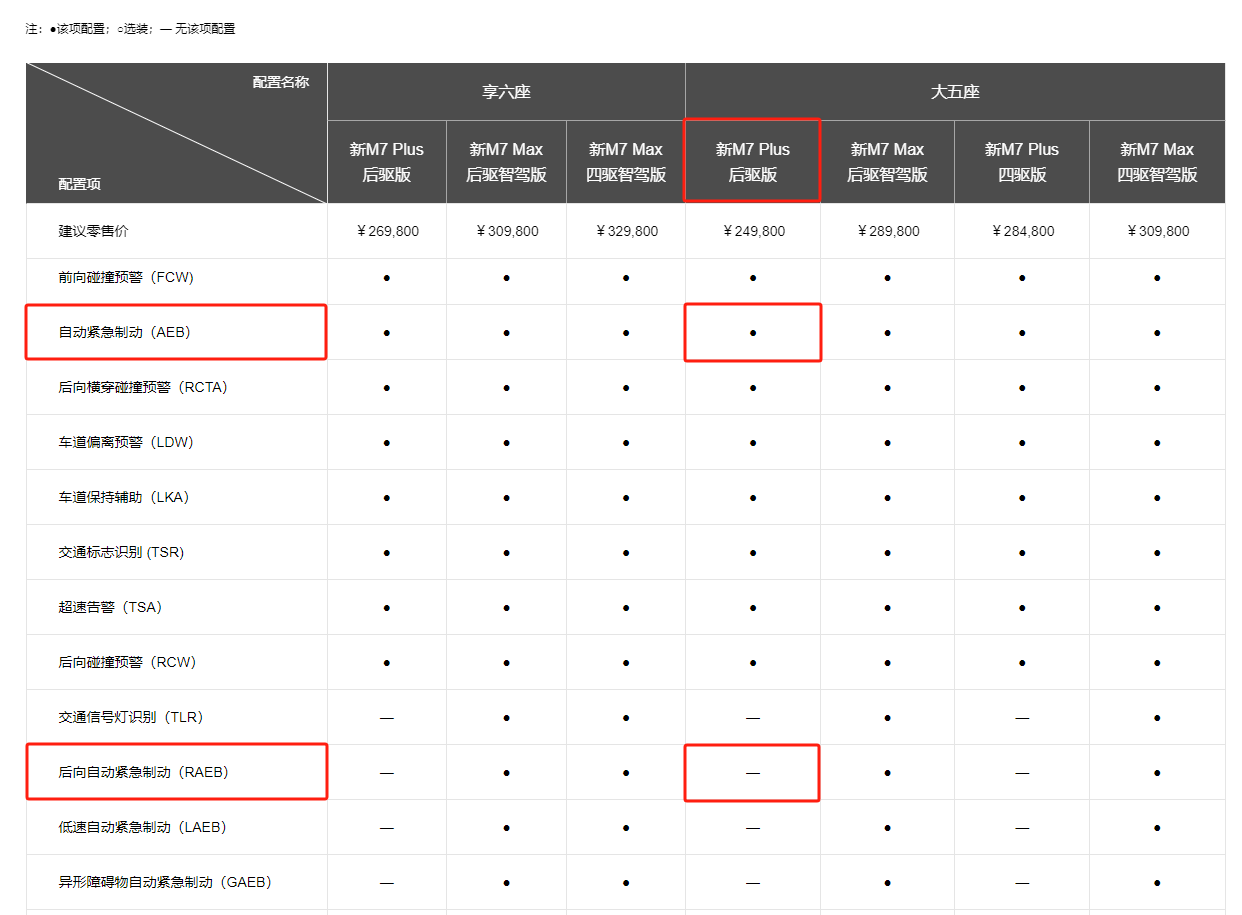Select the 异形障碍物自动紧急制动（GAEB）row label
Viewport: 1242px width, 915px height.
coord(165,882)
